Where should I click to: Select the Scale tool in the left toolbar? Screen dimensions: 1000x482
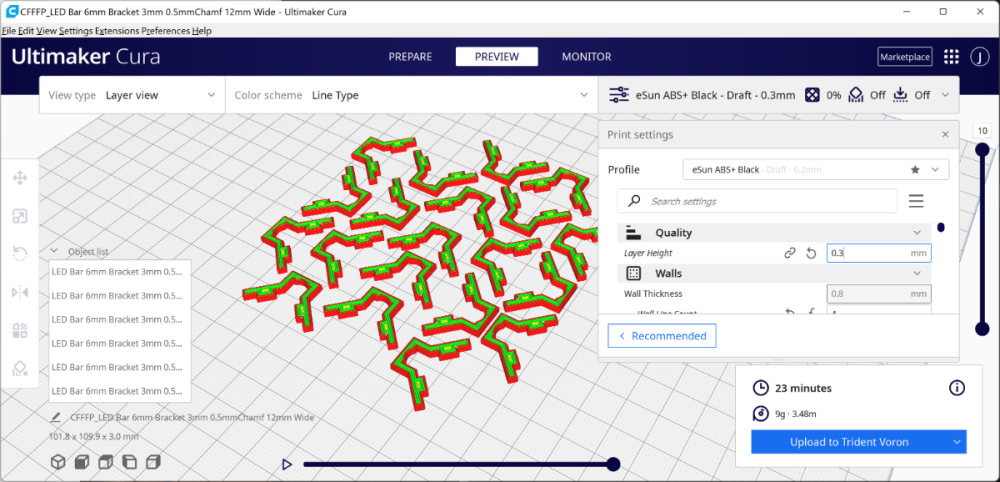point(20,216)
